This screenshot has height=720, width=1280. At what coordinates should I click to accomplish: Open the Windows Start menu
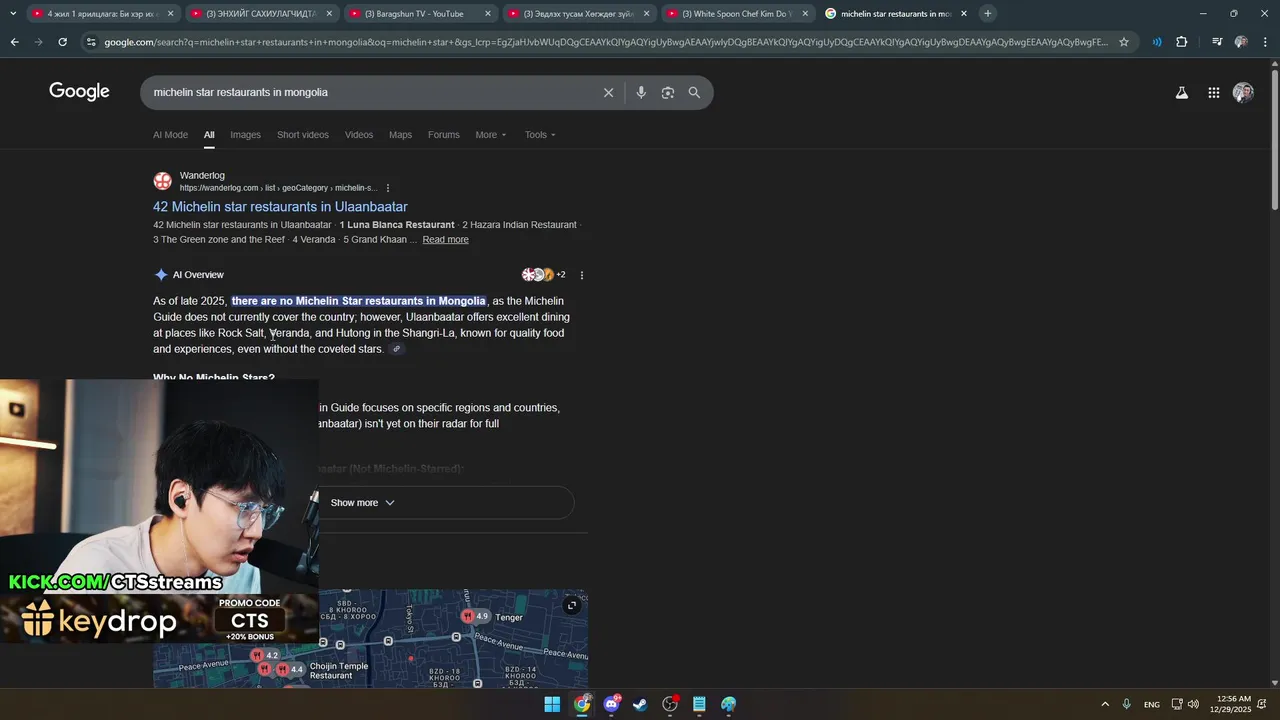pos(552,704)
